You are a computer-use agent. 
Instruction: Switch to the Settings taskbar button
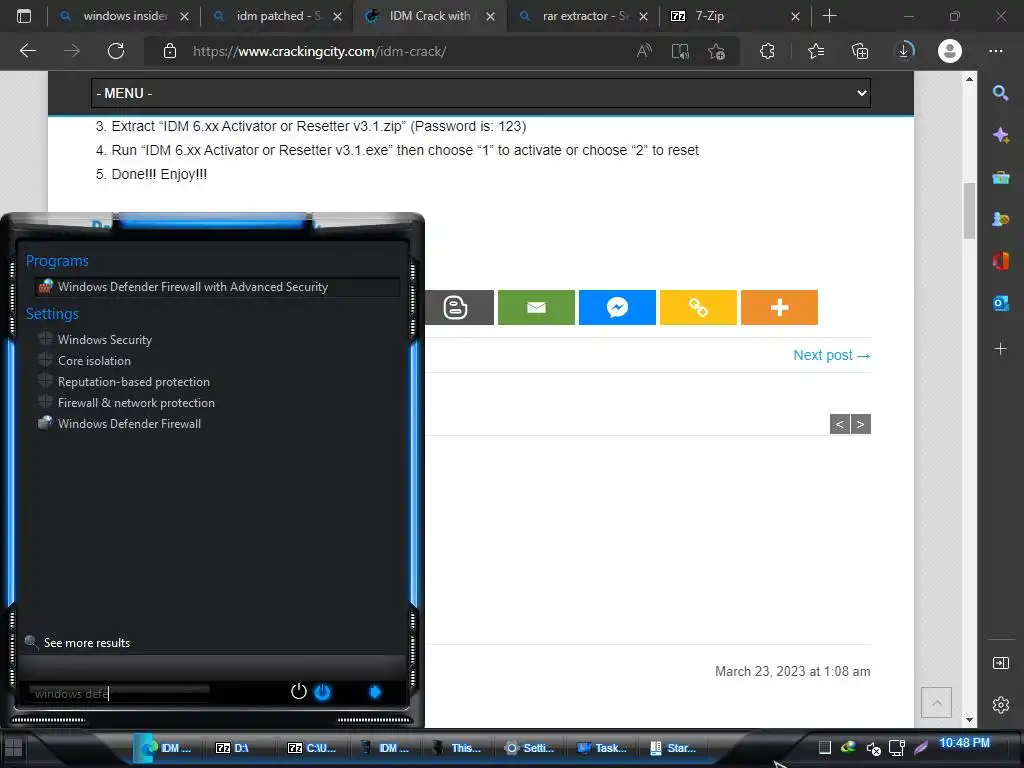[x=529, y=748]
